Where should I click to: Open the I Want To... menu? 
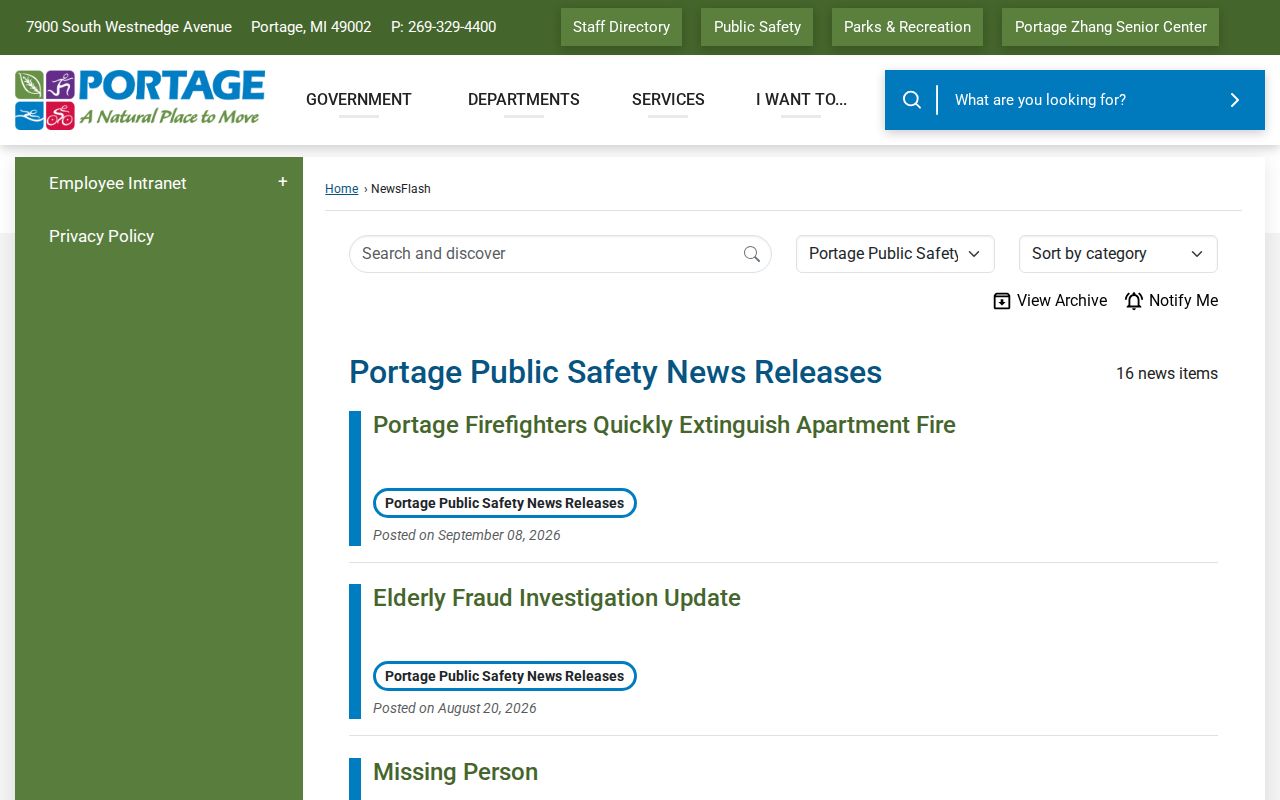coord(801,99)
